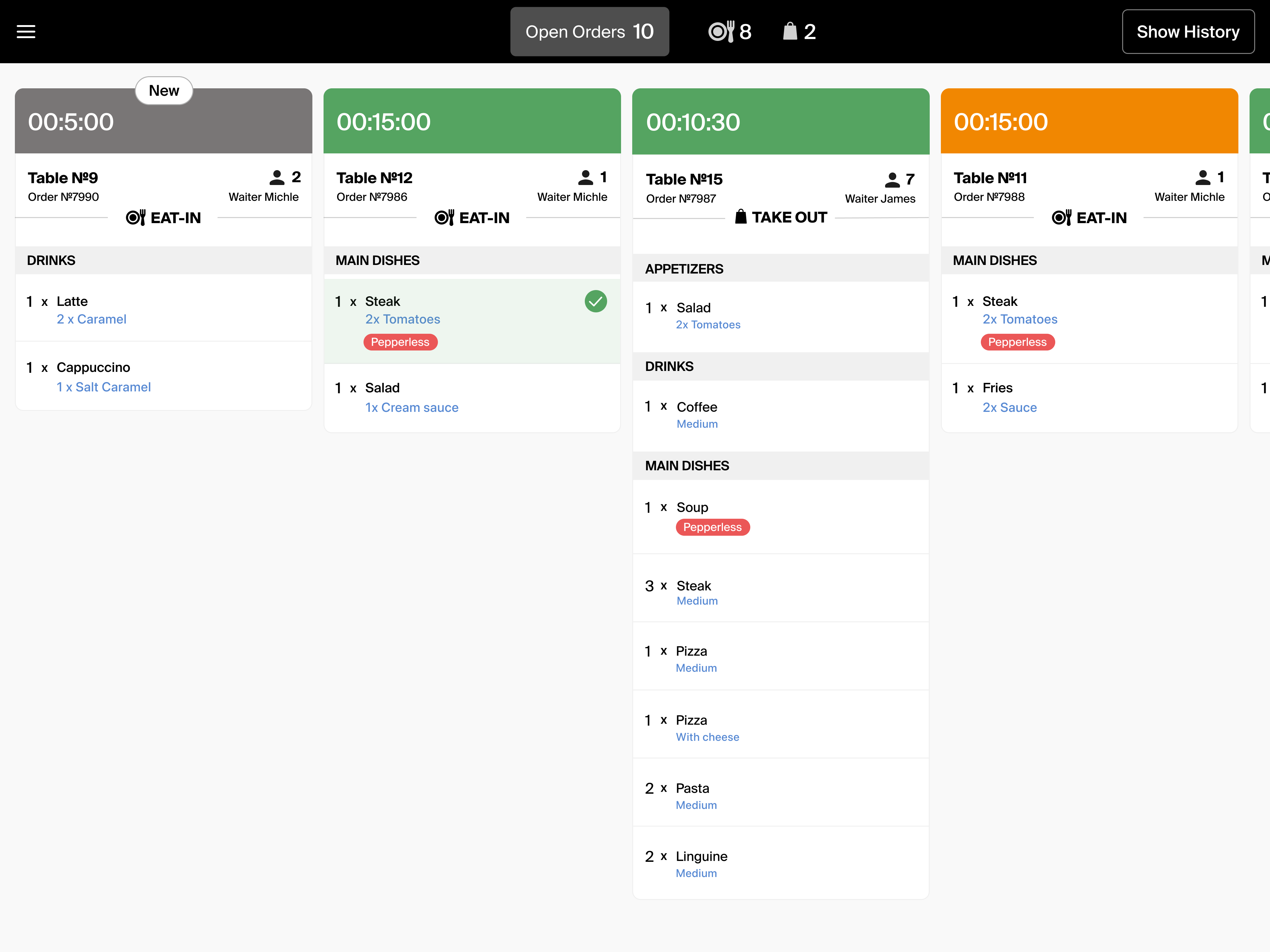Click the MAIN DISHES header on Table №12
Viewport: 1270px width, 952px height.
(472, 261)
